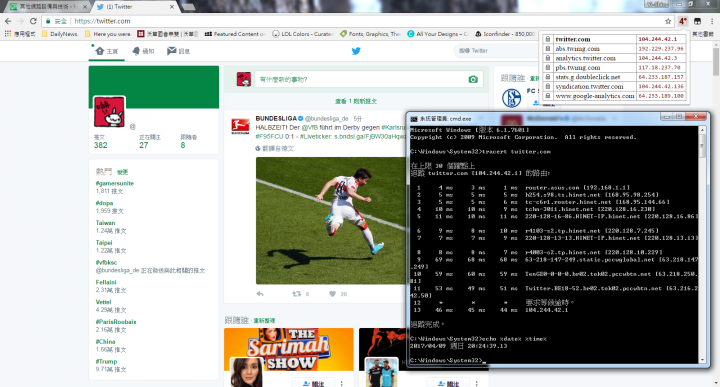Screen dimensions: 720x387
Task: Like the Bundesliga tweet heart icon
Action: 332,294
